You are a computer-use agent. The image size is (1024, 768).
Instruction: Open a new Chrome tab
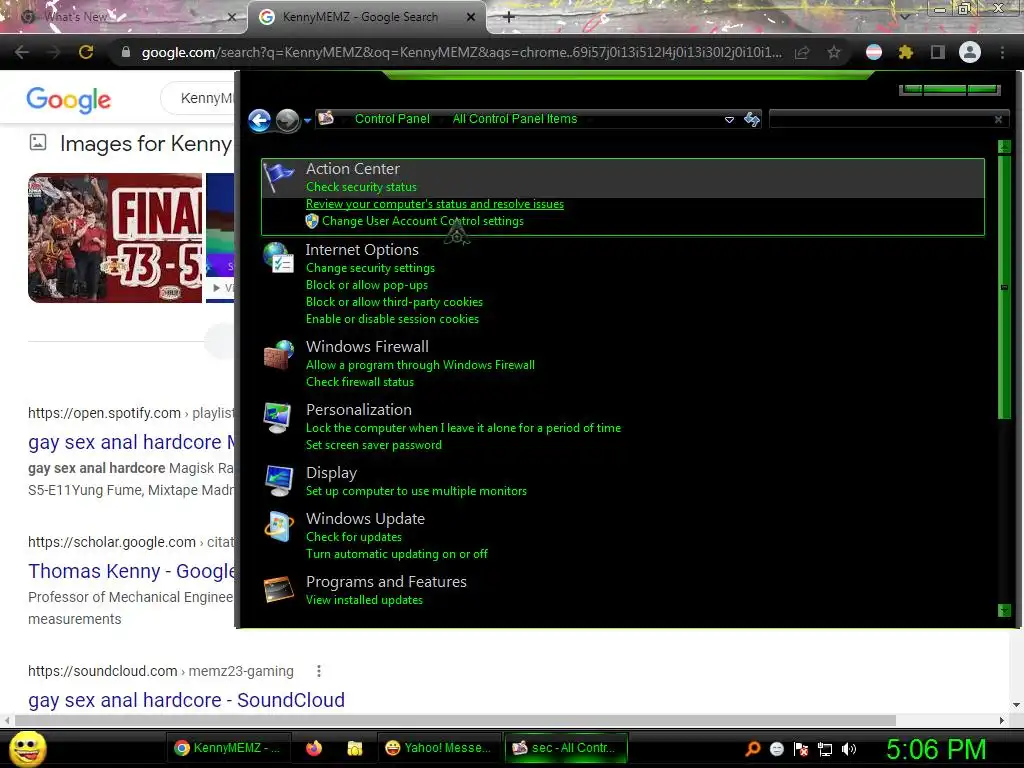coord(509,17)
